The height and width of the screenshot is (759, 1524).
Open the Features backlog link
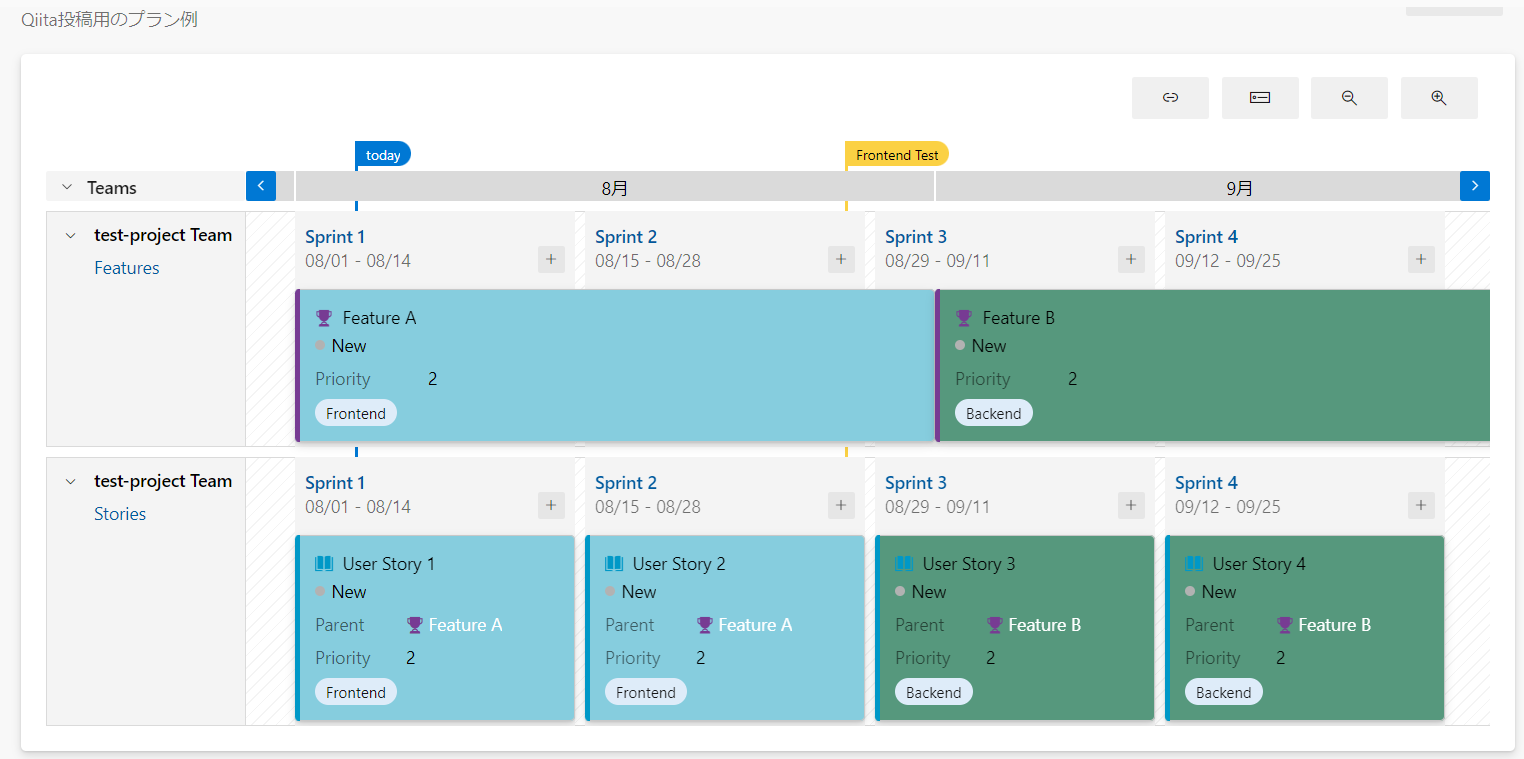(x=126, y=267)
